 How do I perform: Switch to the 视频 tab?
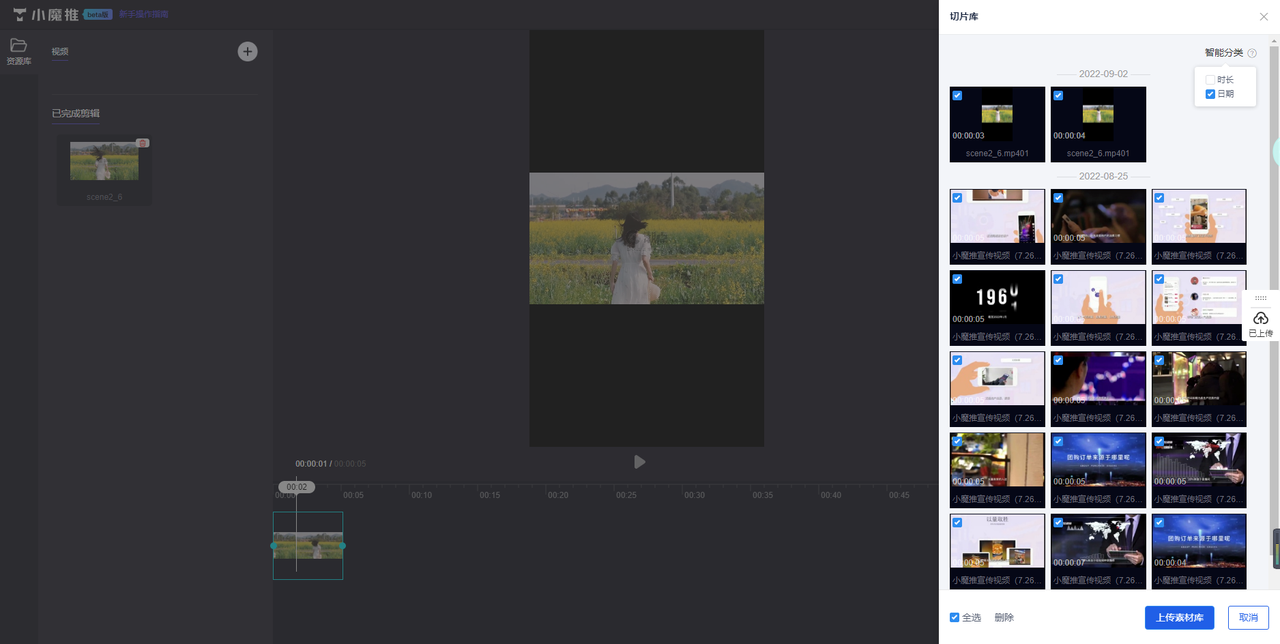(x=60, y=52)
